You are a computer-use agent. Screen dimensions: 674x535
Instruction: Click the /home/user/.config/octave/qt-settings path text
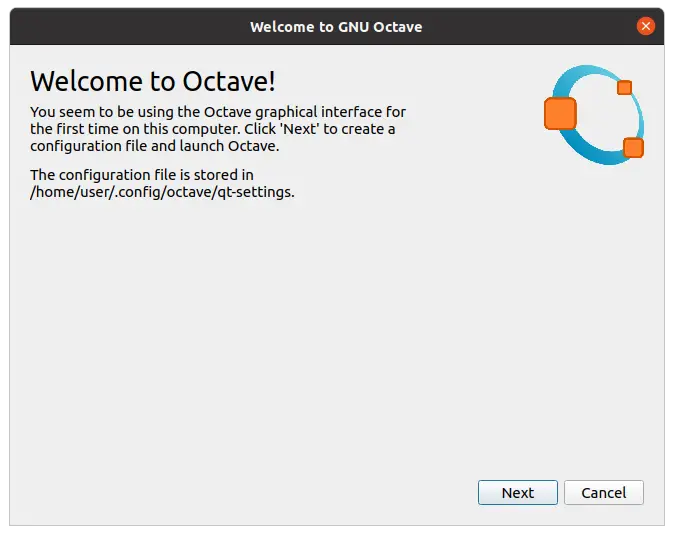pyautogui.click(x=162, y=192)
